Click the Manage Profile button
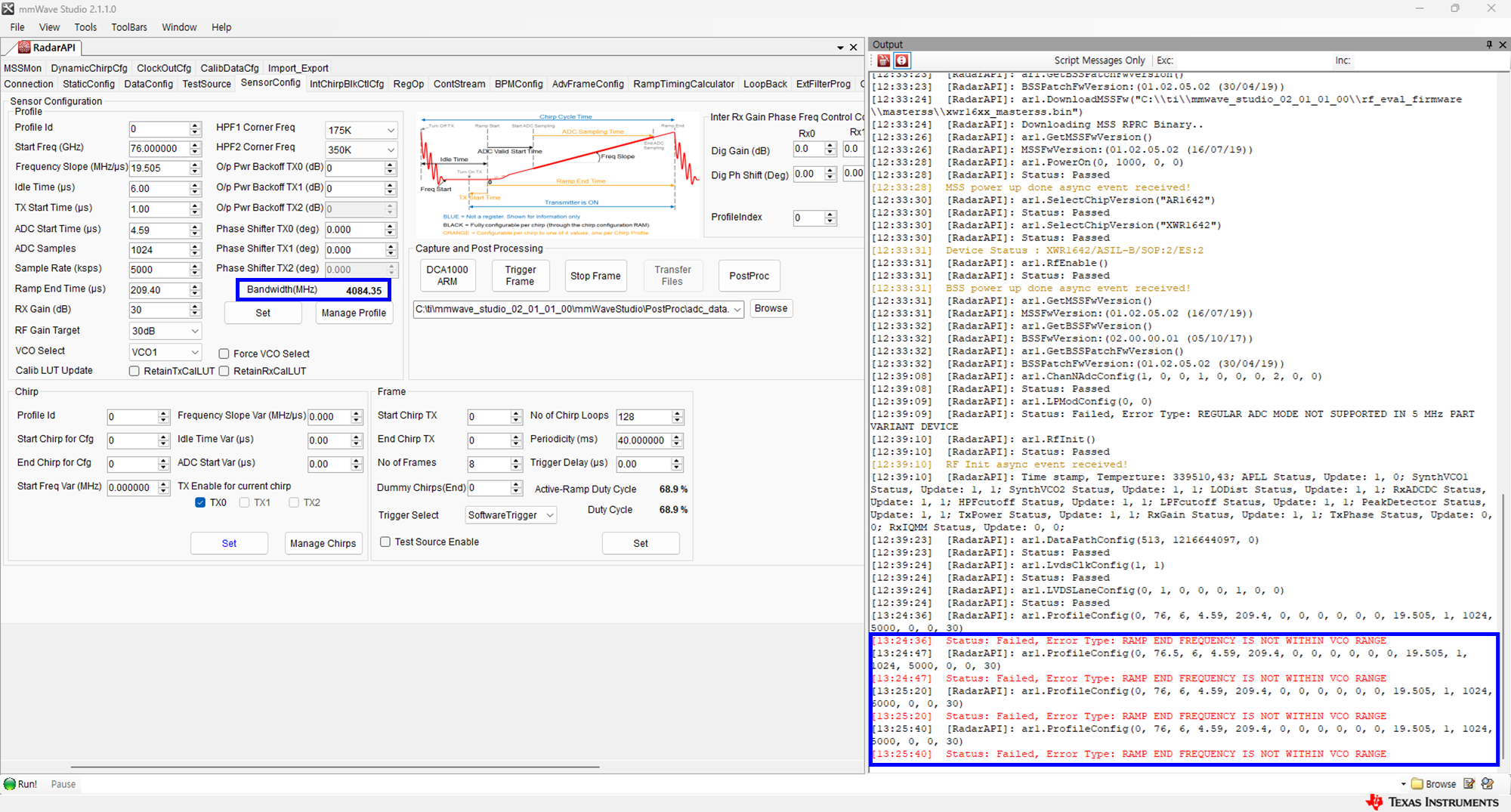The width and height of the screenshot is (1511, 812). click(354, 313)
